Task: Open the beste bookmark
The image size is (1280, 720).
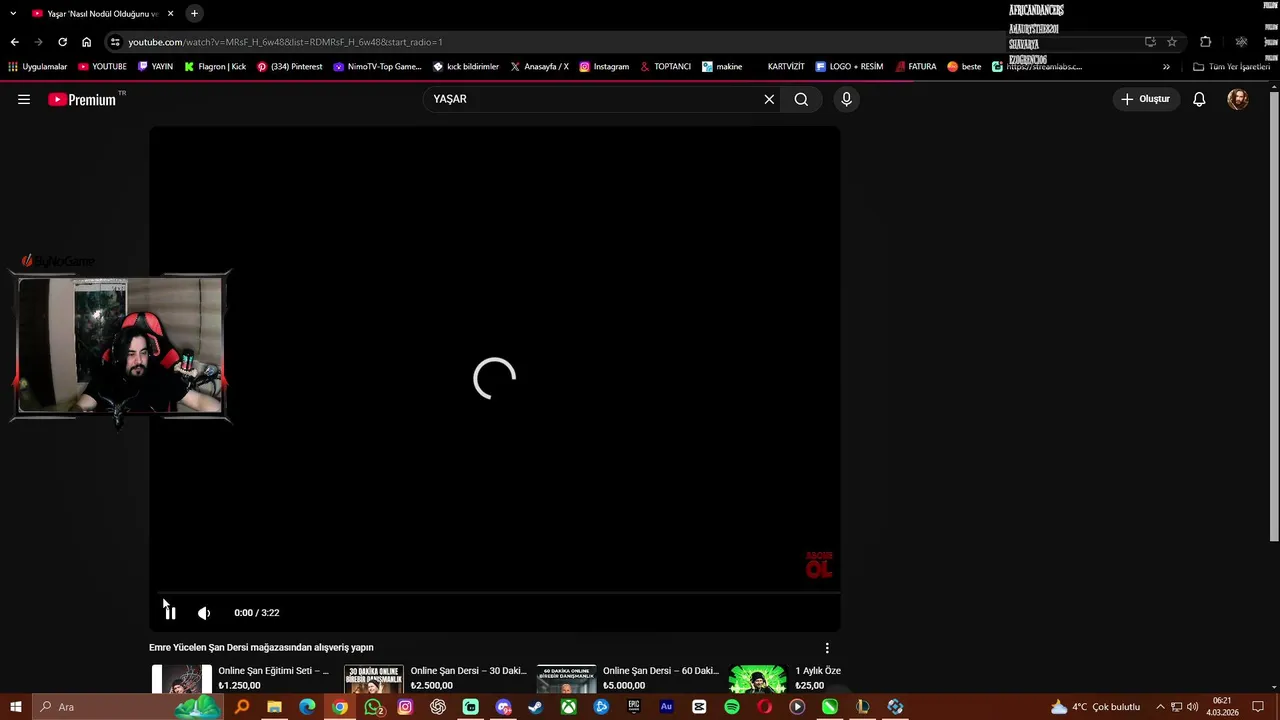Action: pos(964,67)
